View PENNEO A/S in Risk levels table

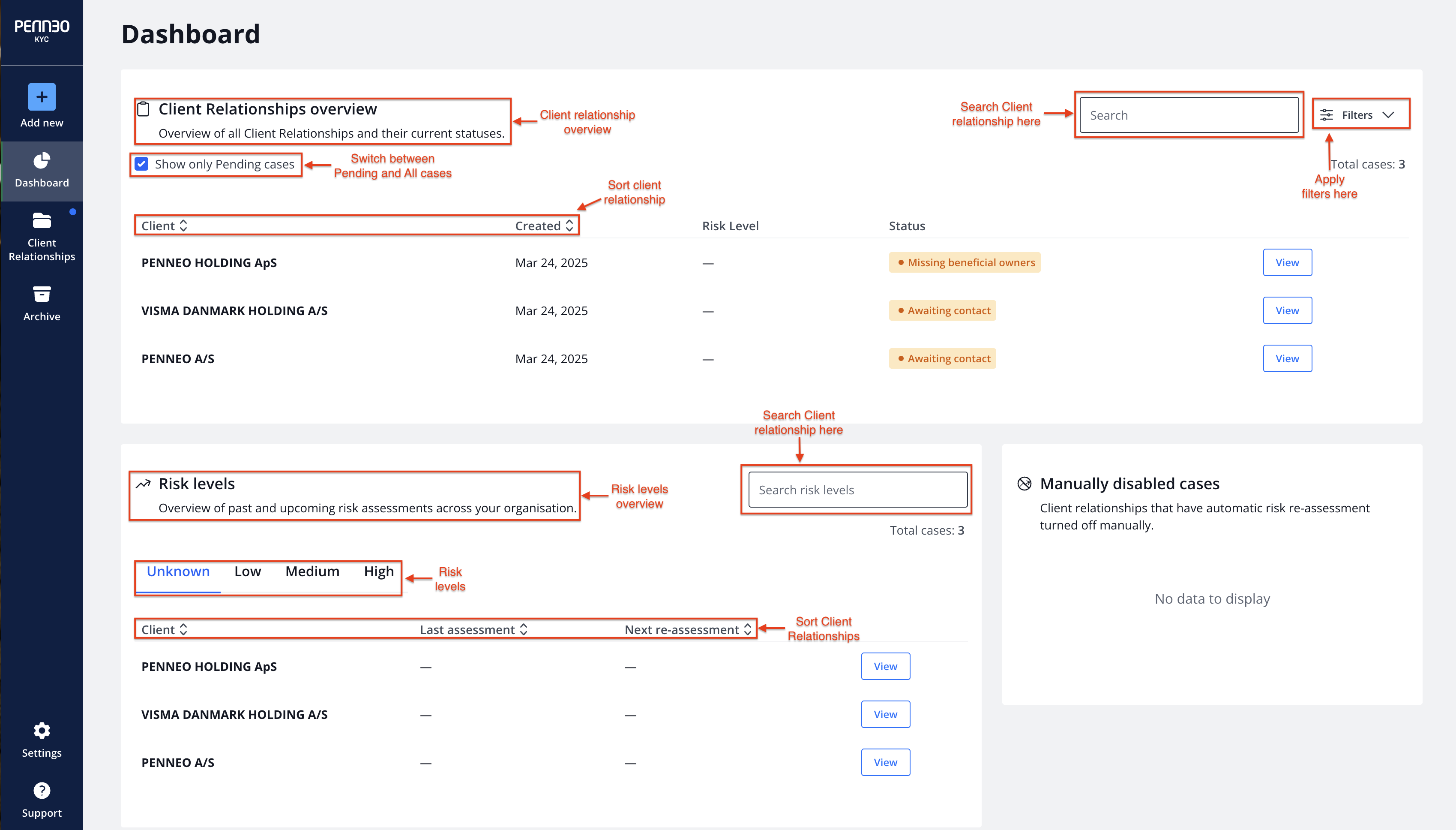pyautogui.click(x=885, y=762)
